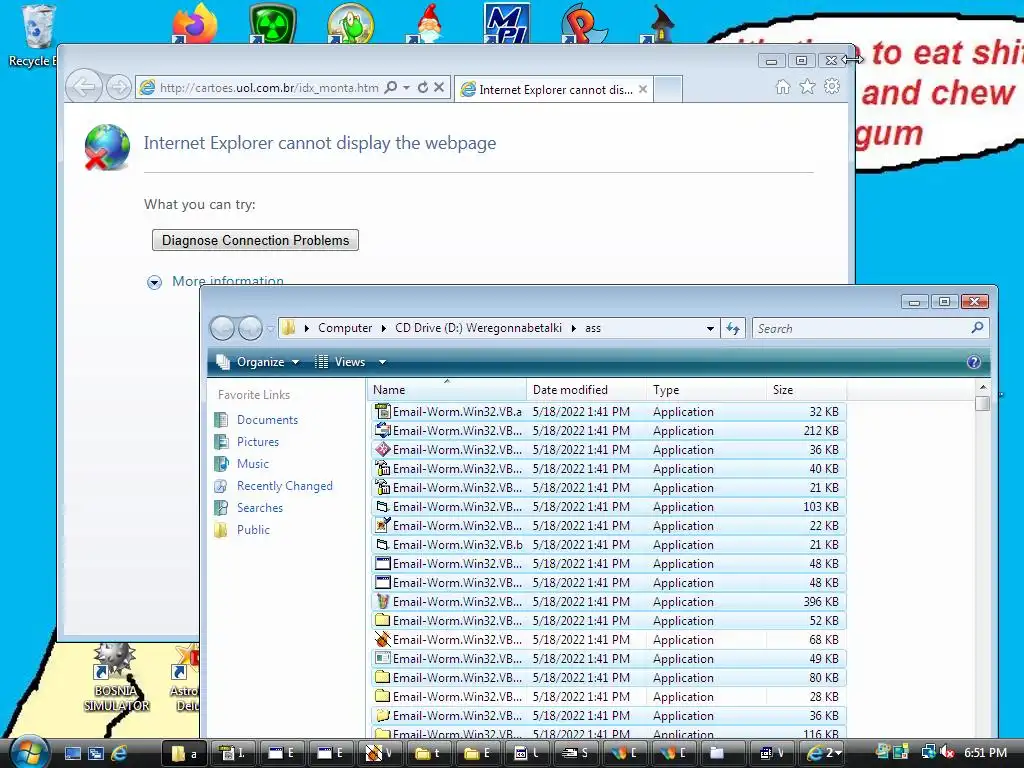Select the file Email-Worm.Win32.VB.a

point(609,412)
